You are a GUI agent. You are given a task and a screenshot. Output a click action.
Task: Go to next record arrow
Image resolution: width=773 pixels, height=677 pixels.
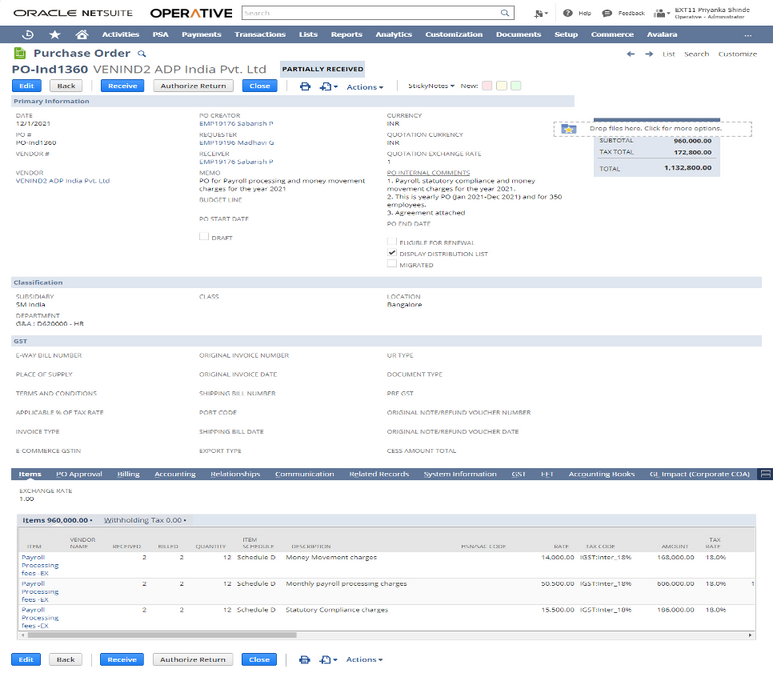tap(649, 54)
